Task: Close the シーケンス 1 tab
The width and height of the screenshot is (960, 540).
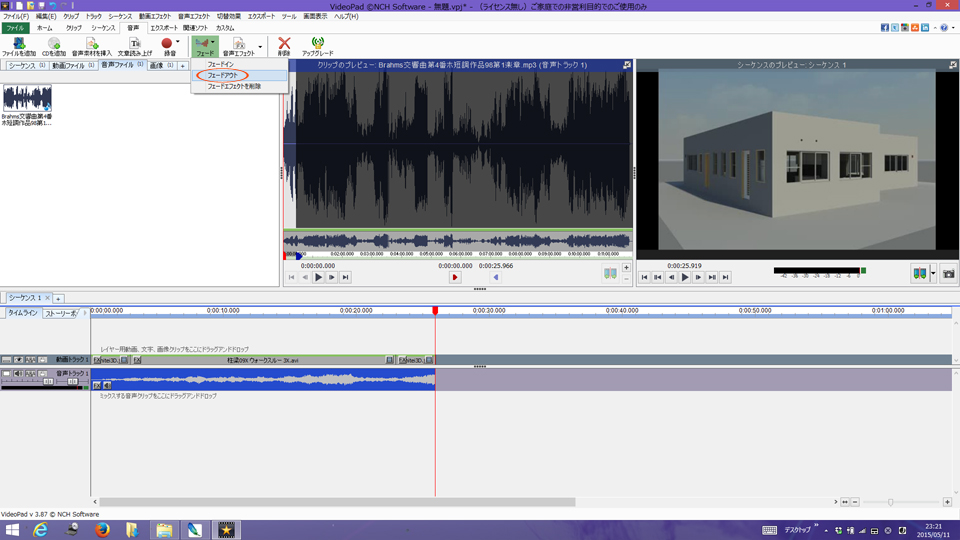Action: pos(47,298)
